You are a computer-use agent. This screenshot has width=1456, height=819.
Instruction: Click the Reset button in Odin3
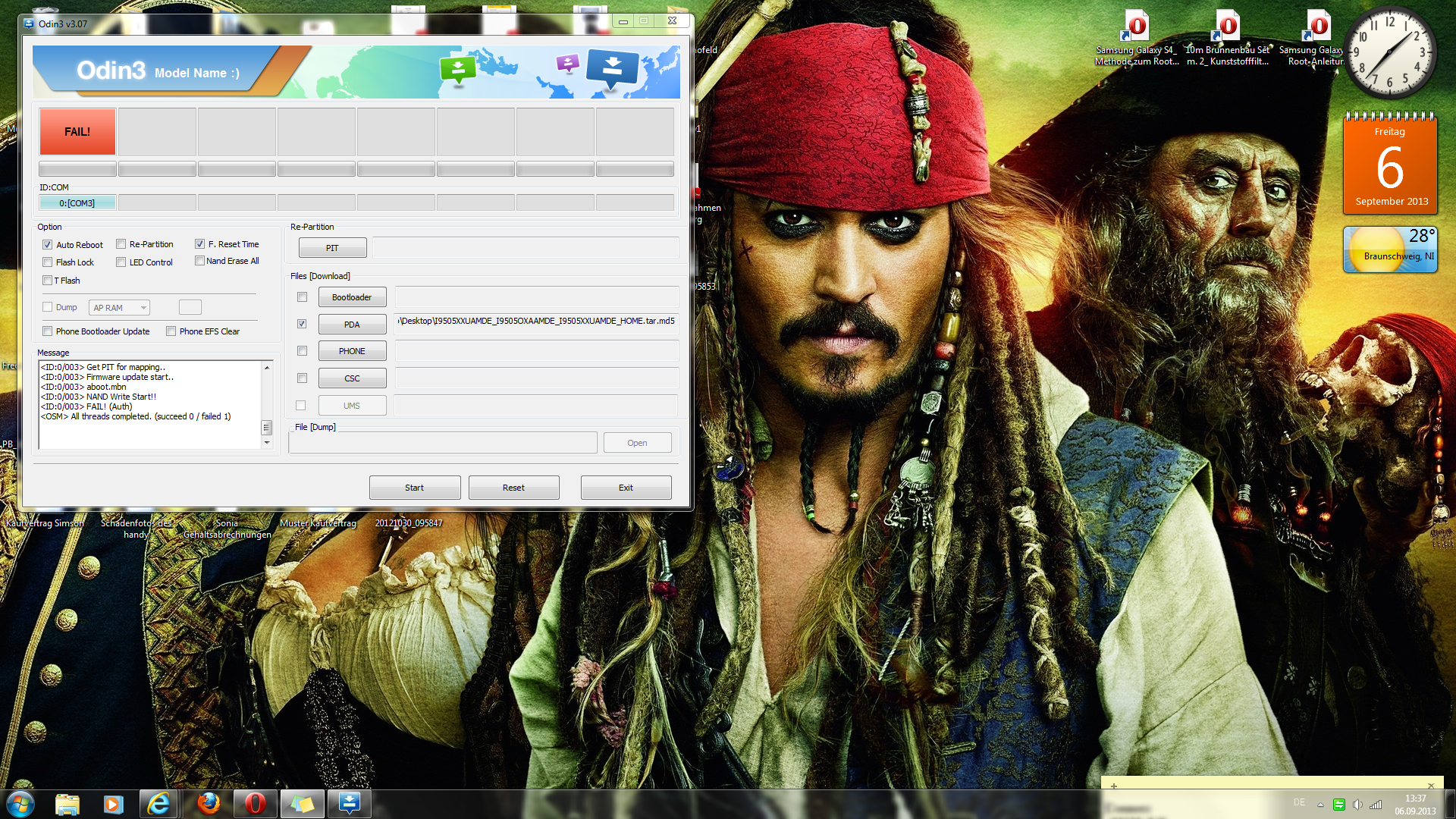point(513,488)
